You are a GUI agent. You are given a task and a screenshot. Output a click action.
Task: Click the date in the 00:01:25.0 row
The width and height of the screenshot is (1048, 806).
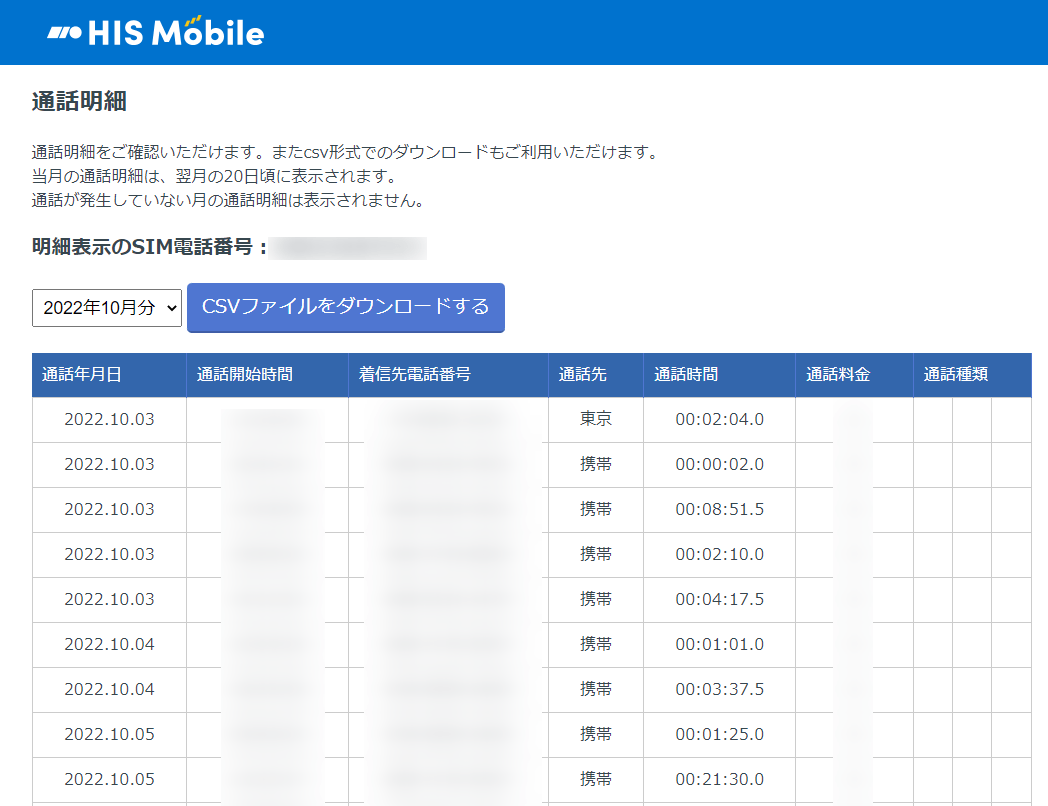pyautogui.click(x=109, y=734)
